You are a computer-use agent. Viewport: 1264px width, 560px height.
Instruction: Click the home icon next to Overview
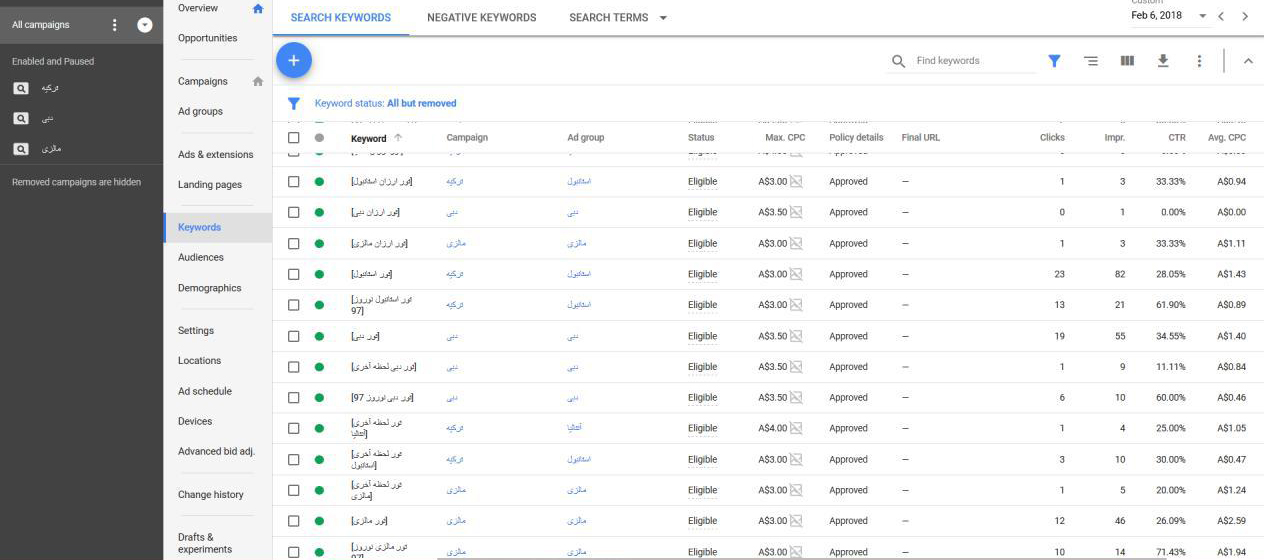(258, 8)
